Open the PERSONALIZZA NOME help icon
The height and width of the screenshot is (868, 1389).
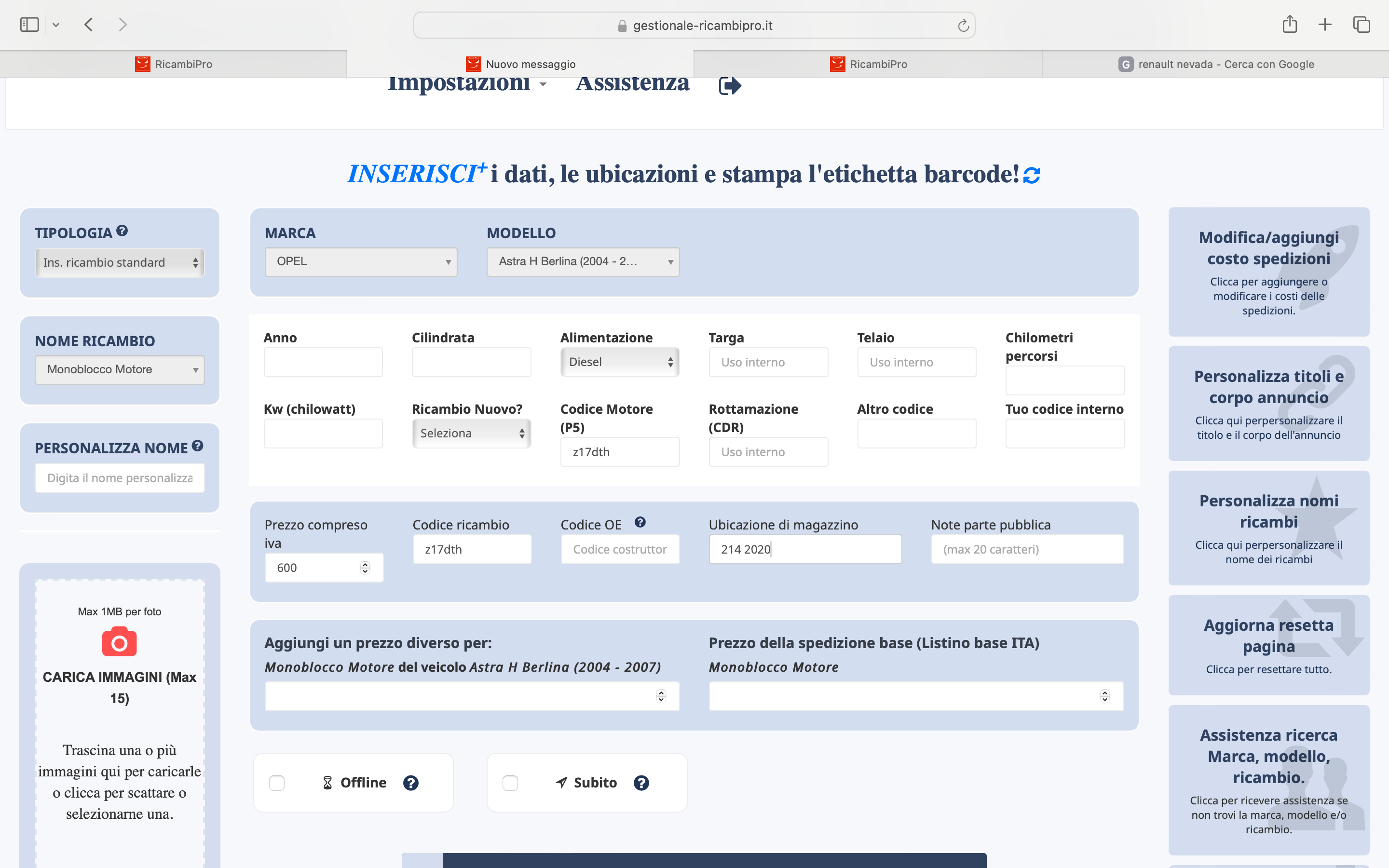(x=197, y=446)
